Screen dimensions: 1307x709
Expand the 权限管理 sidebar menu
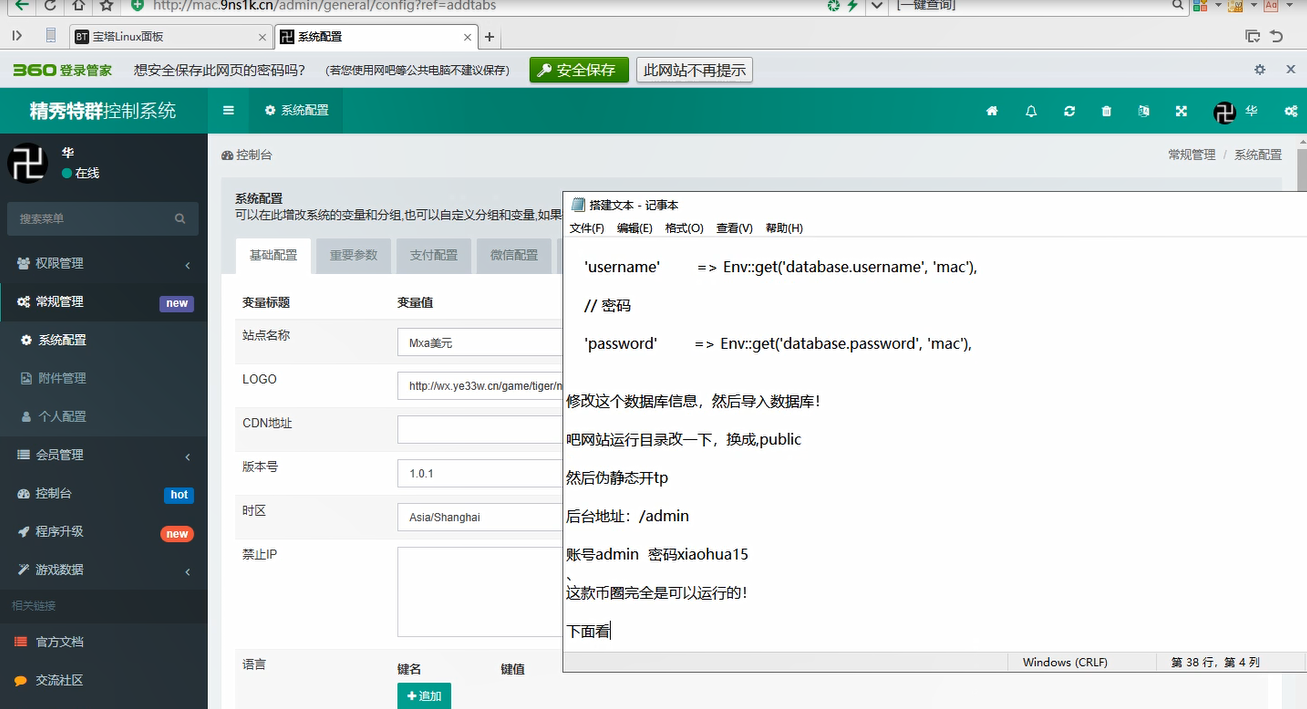click(x=103, y=264)
